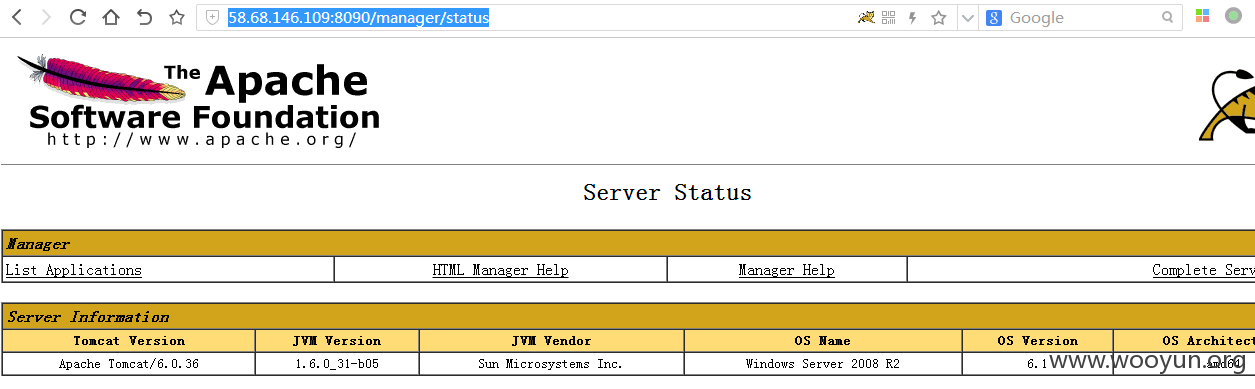Click the 1.6.0_31-b05 cell
Image resolution: width=1255 pixels, height=389 pixels.
pos(337,364)
